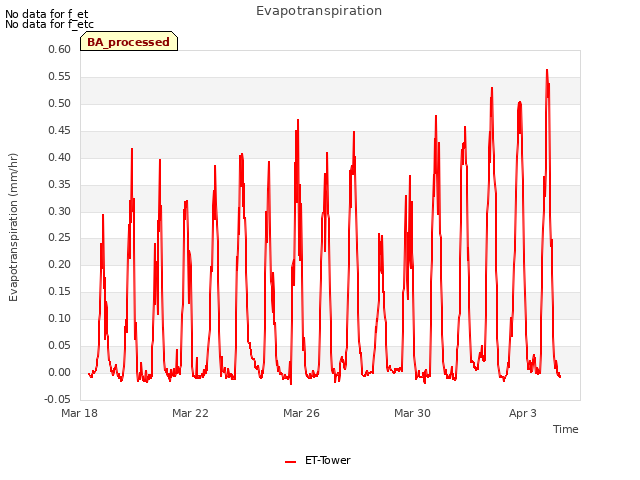Click the 'No data for f_et' message
640x480 pixels.
(x=47, y=14)
